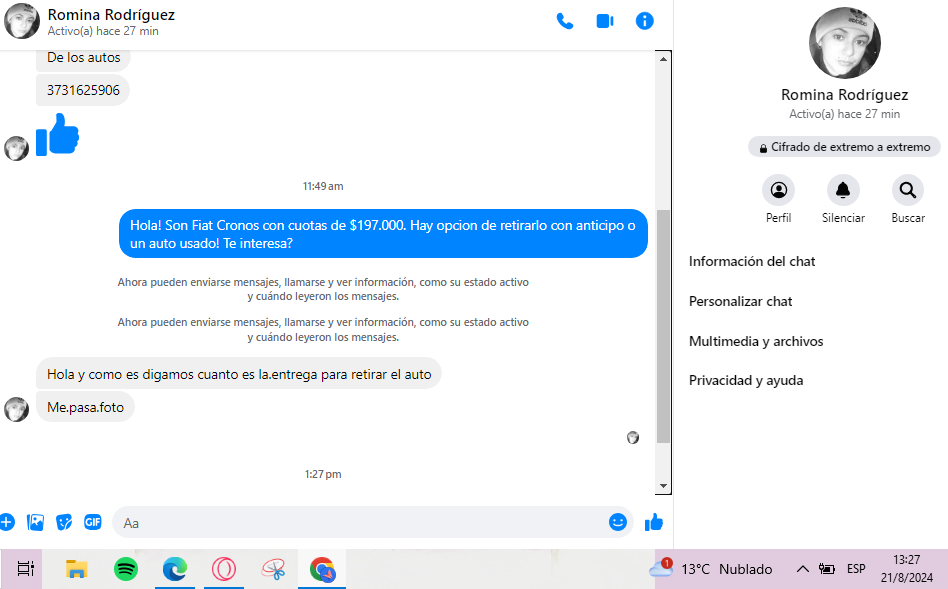Start a video call in chat header
The height and width of the screenshot is (589, 948).
pyautogui.click(x=605, y=21)
